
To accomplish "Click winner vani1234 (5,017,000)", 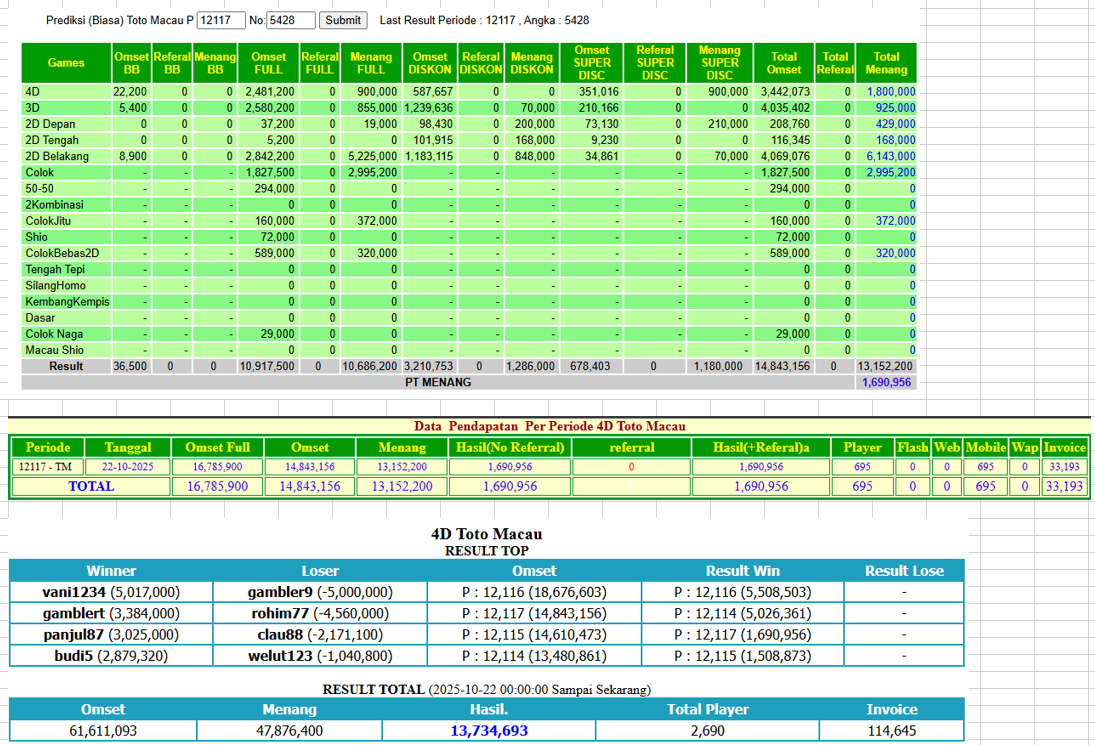I will [111, 592].
